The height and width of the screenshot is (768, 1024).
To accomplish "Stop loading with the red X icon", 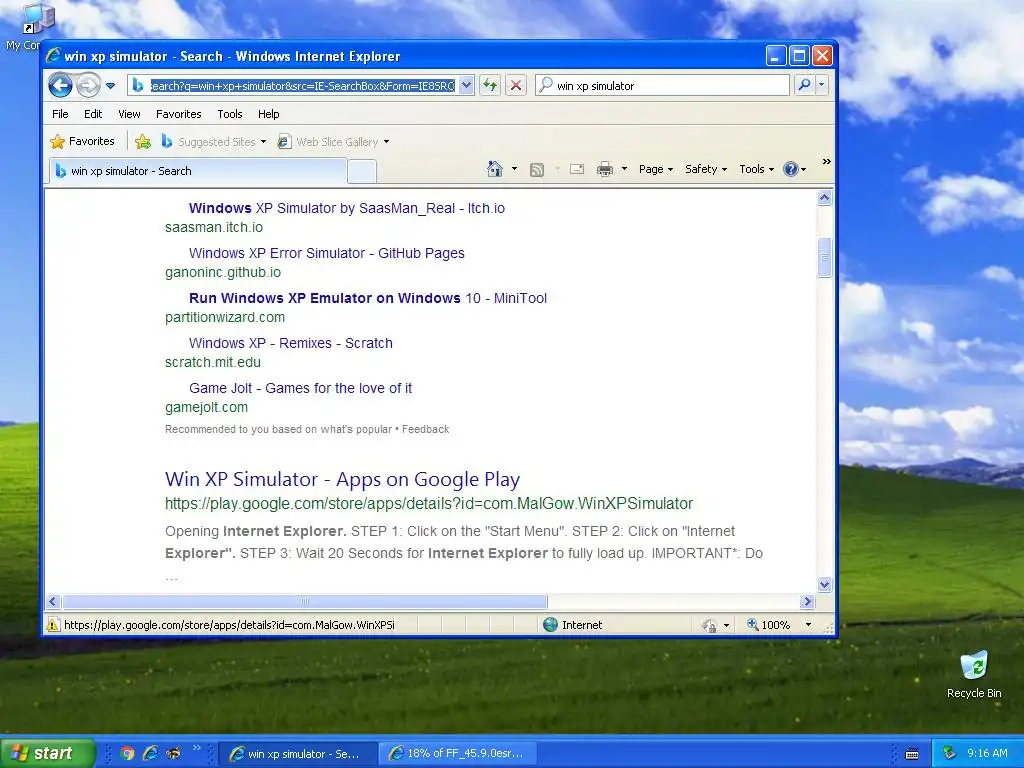I will [516, 86].
